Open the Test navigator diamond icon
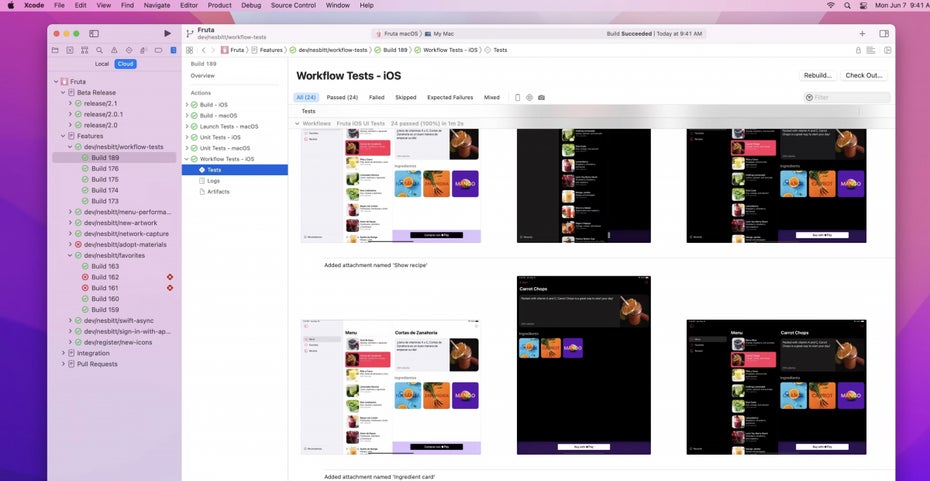The image size is (930, 481). (x=129, y=50)
